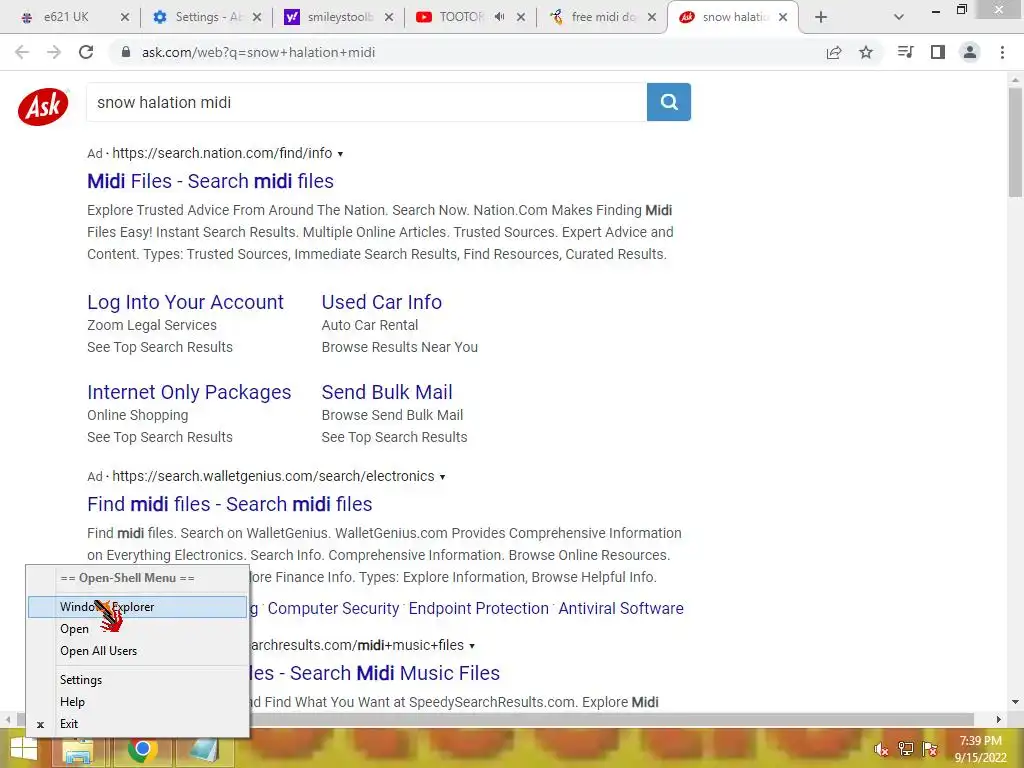Viewport: 1024px width, 768px height.
Task: Select Windows Explorer in the context menu
Action: point(137,607)
